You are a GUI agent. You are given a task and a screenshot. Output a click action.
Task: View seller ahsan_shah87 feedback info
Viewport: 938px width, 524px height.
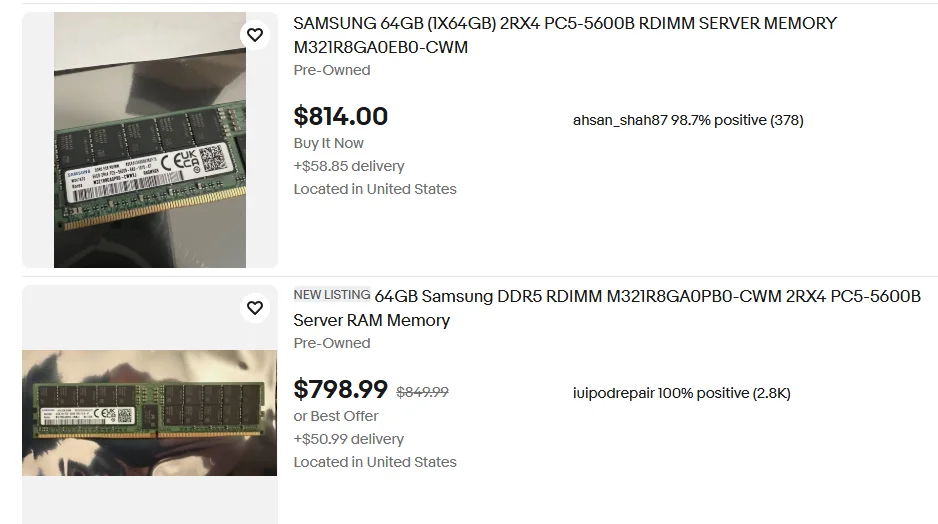coord(688,120)
